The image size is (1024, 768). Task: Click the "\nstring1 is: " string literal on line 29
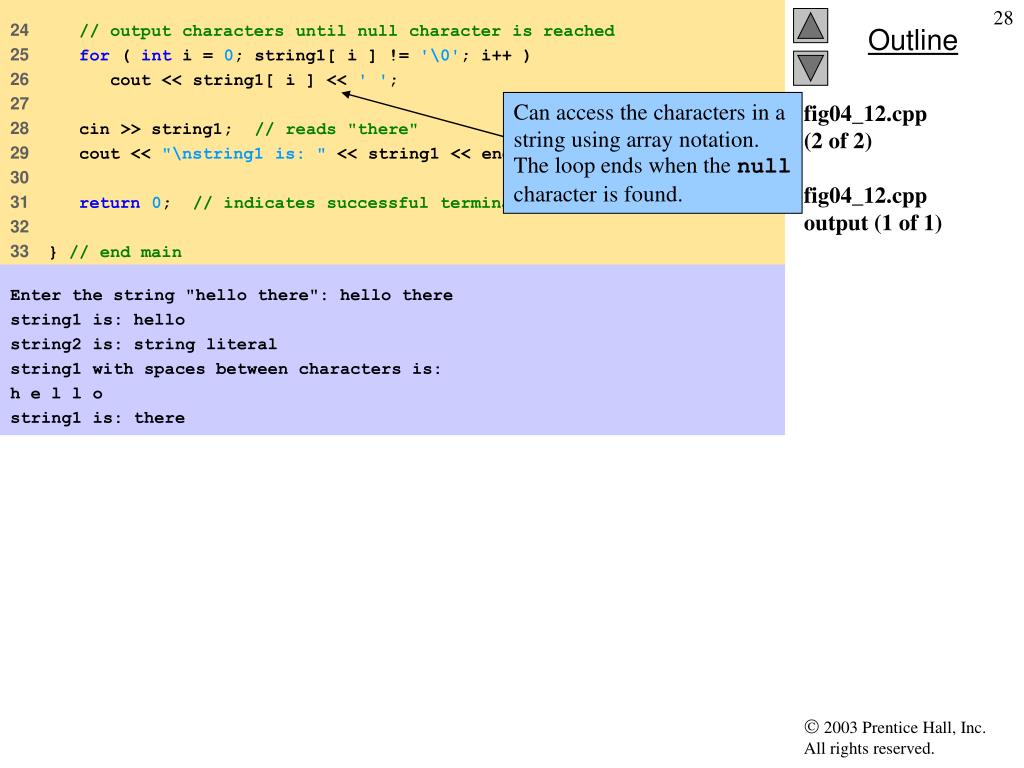[x=244, y=154]
